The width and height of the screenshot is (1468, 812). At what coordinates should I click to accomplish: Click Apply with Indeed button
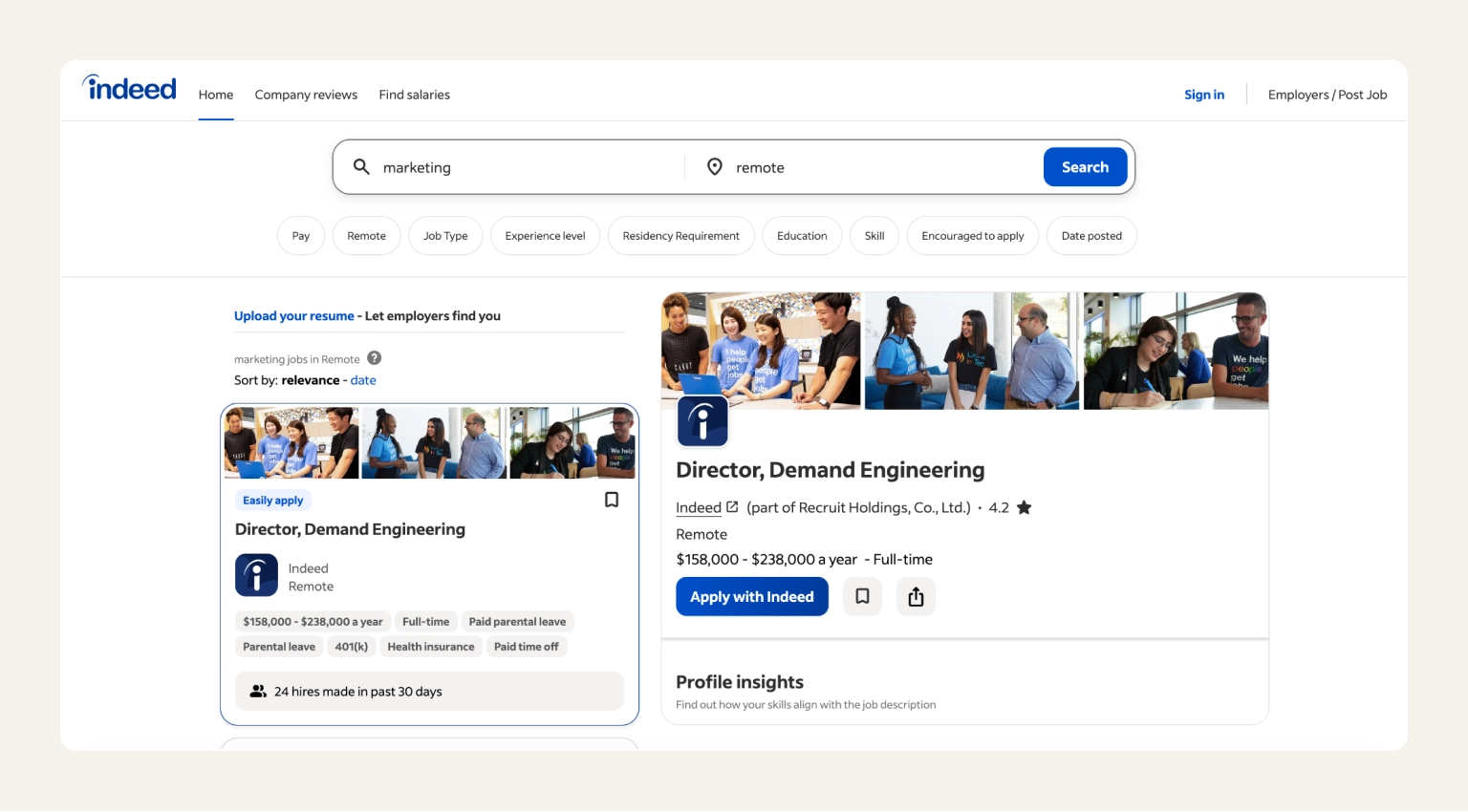(x=752, y=596)
